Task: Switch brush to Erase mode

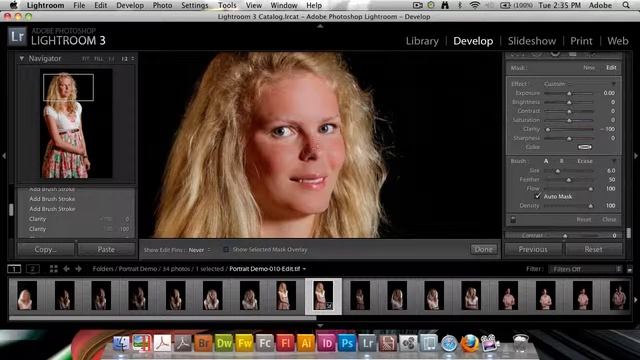Action: coord(584,161)
